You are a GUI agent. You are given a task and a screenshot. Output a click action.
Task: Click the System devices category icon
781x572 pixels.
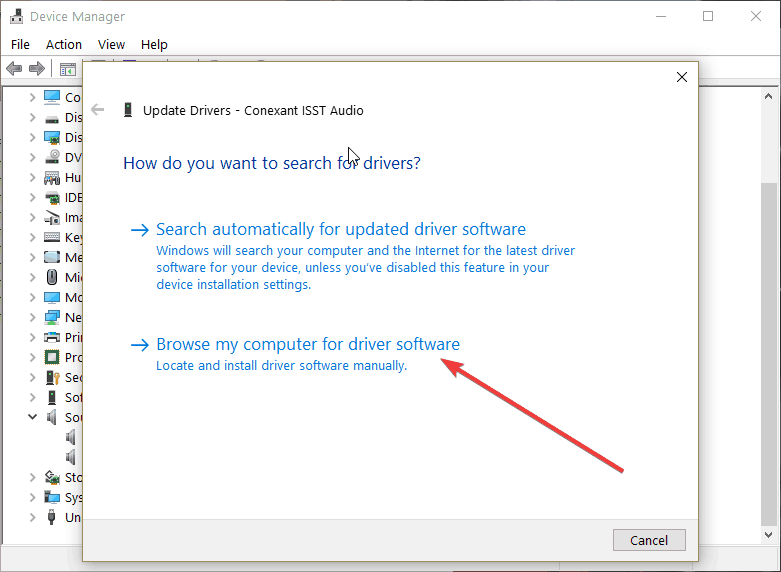(x=52, y=497)
